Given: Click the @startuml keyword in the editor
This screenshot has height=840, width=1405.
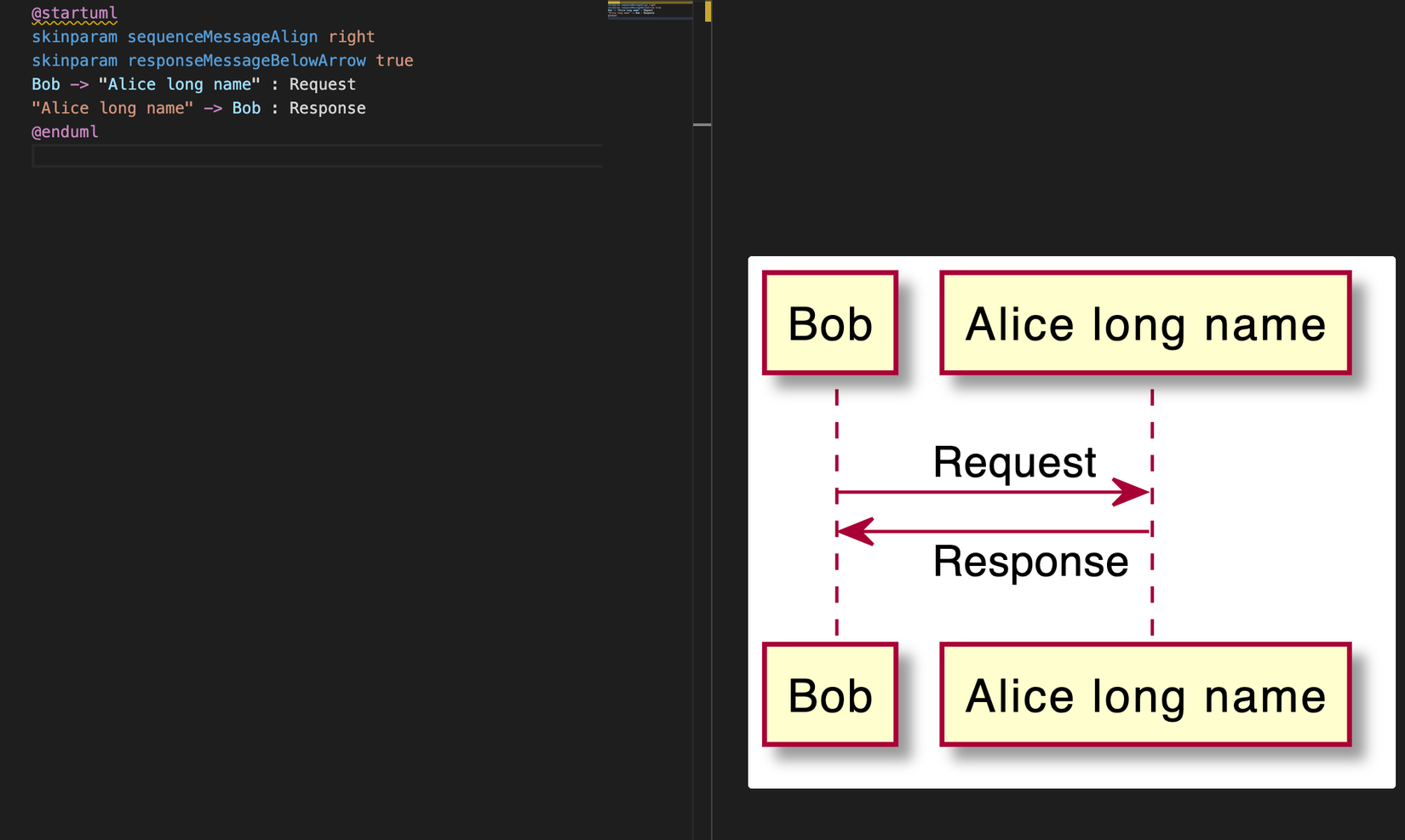Looking at the screenshot, I should click(74, 13).
